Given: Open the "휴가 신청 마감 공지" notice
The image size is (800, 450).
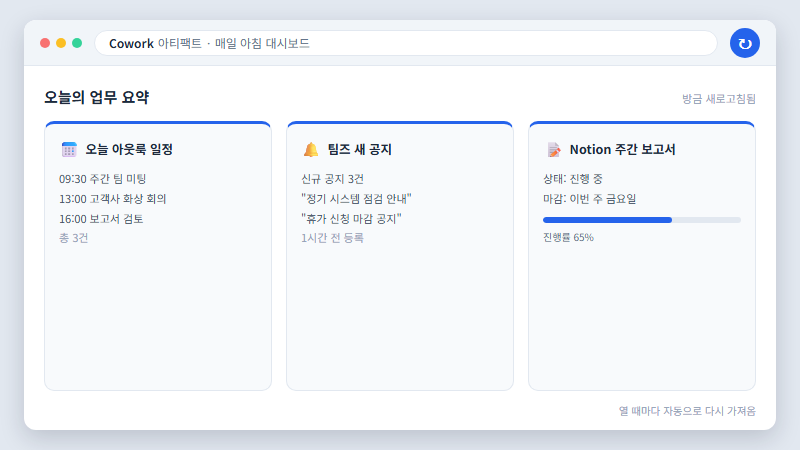Looking at the screenshot, I should click(351, 219).
